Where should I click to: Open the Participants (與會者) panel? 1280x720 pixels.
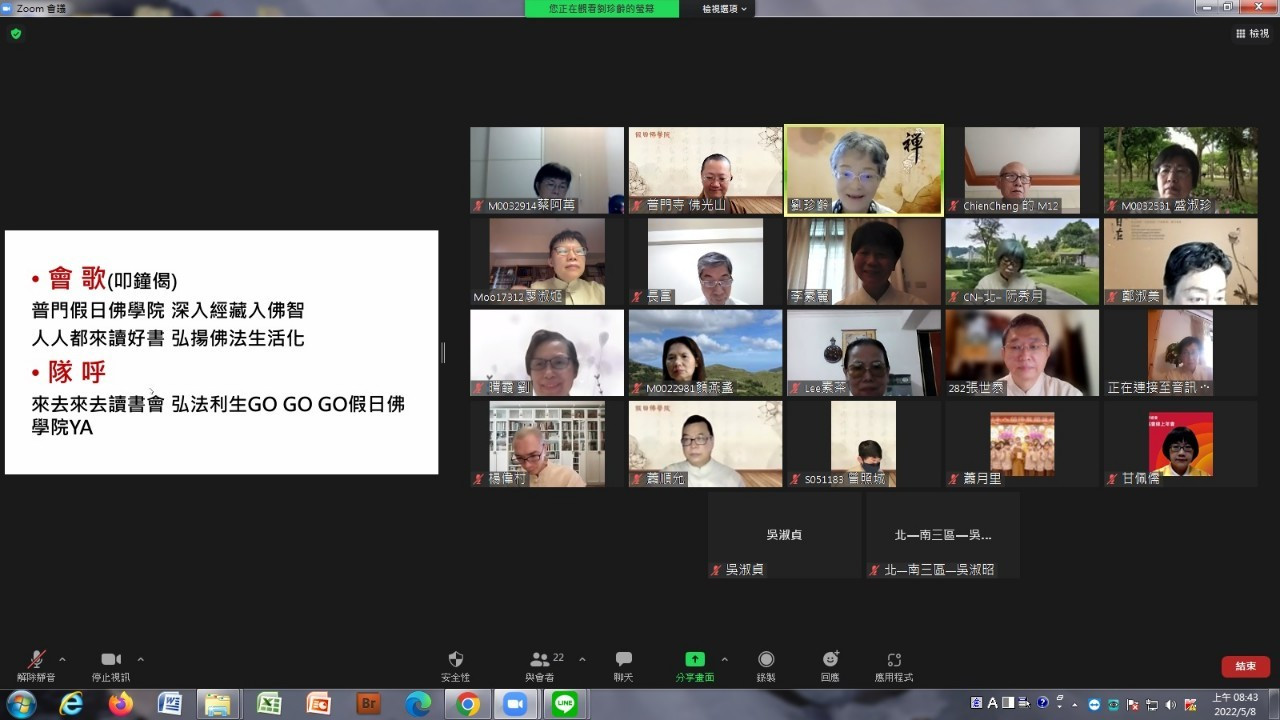point(540,660)
